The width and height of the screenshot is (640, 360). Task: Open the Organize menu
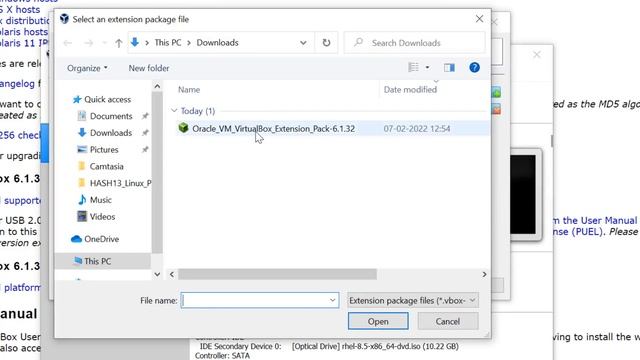pyautogui.click(x=87, y=68)
